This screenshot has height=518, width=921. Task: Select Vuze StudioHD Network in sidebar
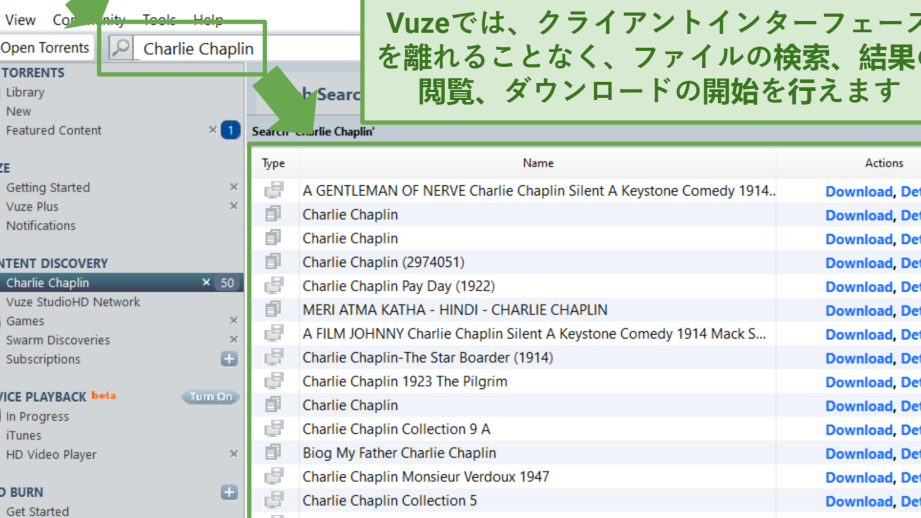(73, 302)
